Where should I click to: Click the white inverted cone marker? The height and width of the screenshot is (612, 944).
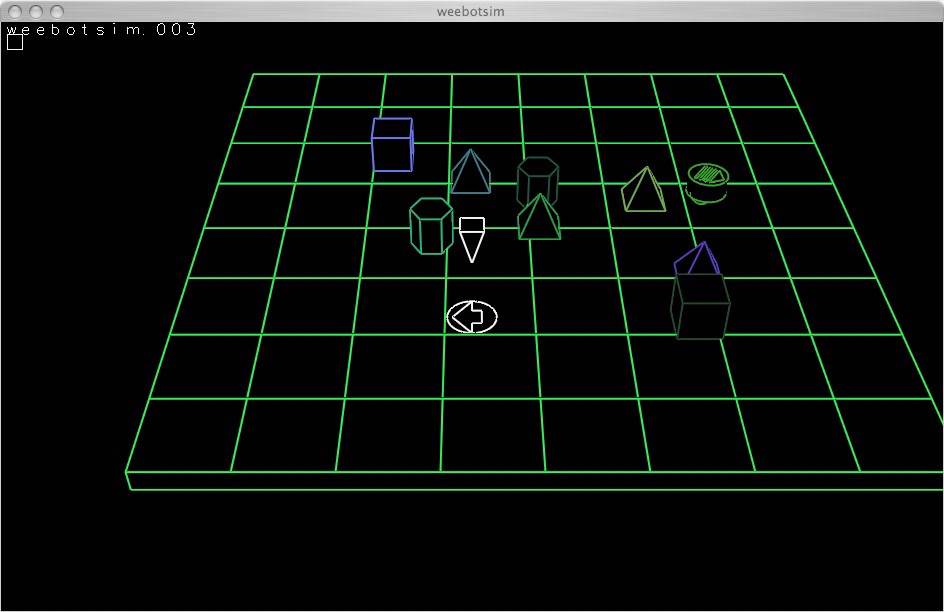click(x=472, y=240)
